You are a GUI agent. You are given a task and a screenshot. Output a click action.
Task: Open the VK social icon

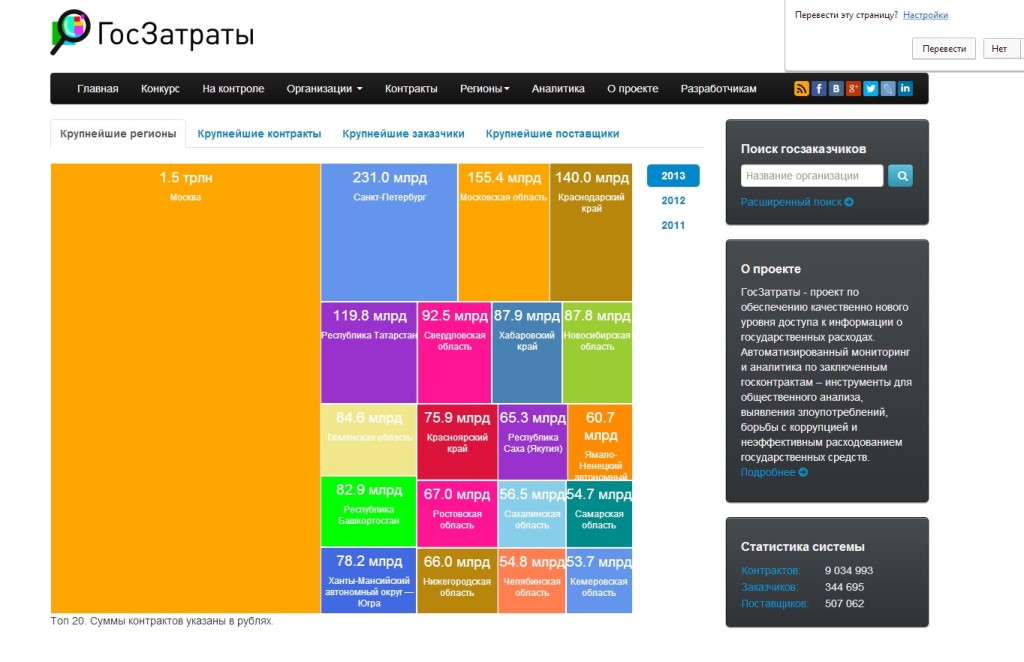coord(836,88)
